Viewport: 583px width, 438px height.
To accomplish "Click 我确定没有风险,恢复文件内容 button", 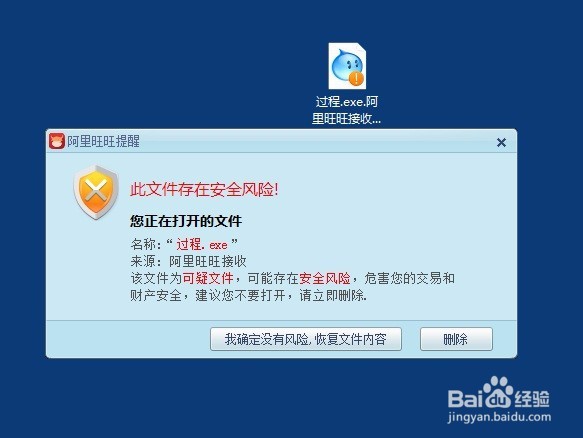I will 306,339.
